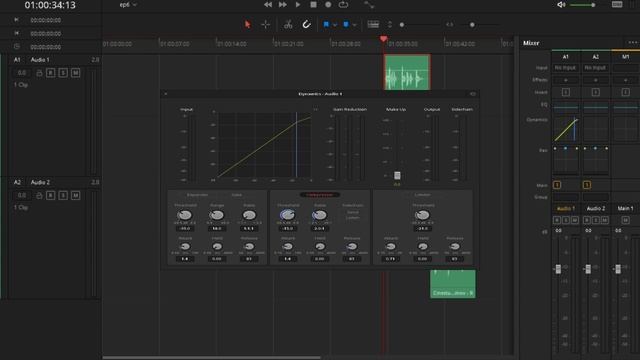Image resolution: width=640 pixels, height=360 pixels.
Task: Select the green clip on track A2
Action: 453,284
